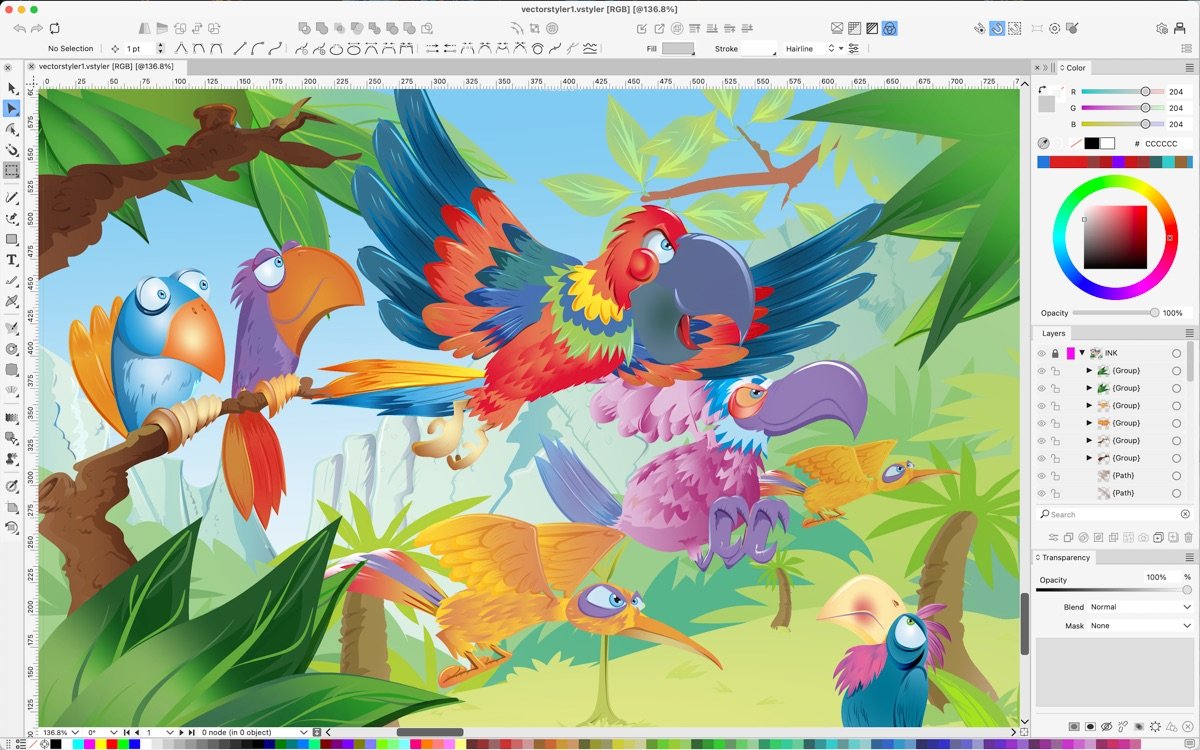This screenshot has width=1200, height=750.
Task: Click the camera icon below Layers search
Action: (x=1143, y=538)
